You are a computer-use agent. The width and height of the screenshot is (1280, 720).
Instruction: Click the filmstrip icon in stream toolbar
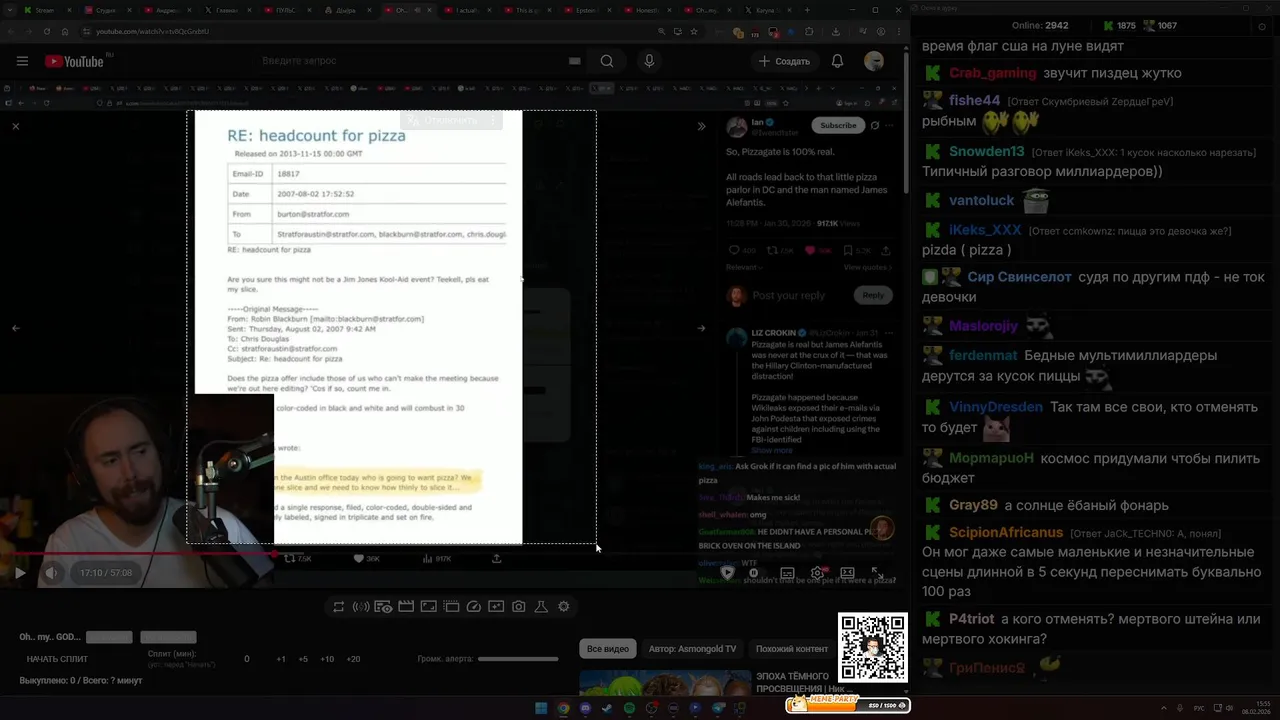451,606
